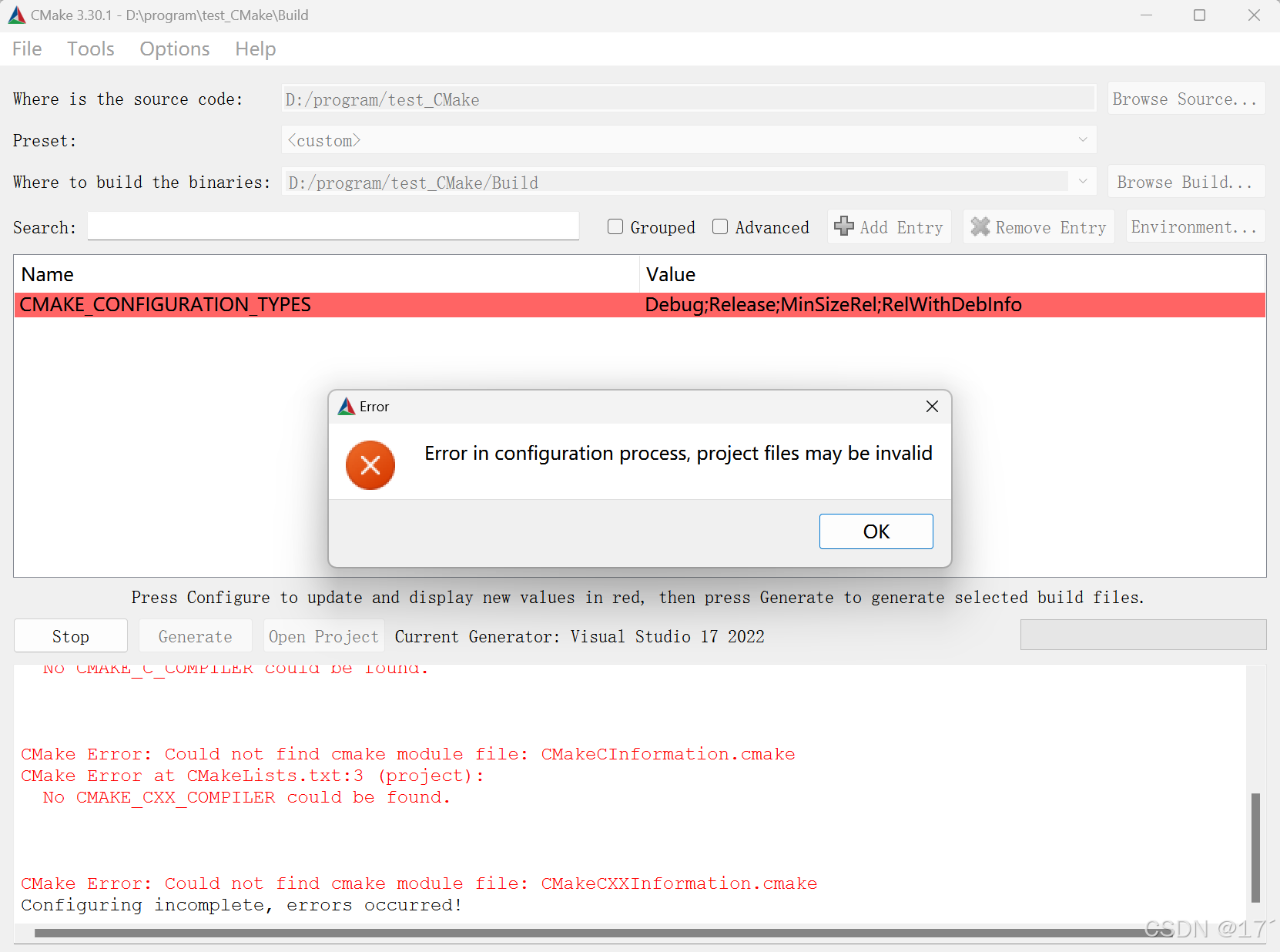
Task: Open the Options menu
Action: tap(175, 49)
